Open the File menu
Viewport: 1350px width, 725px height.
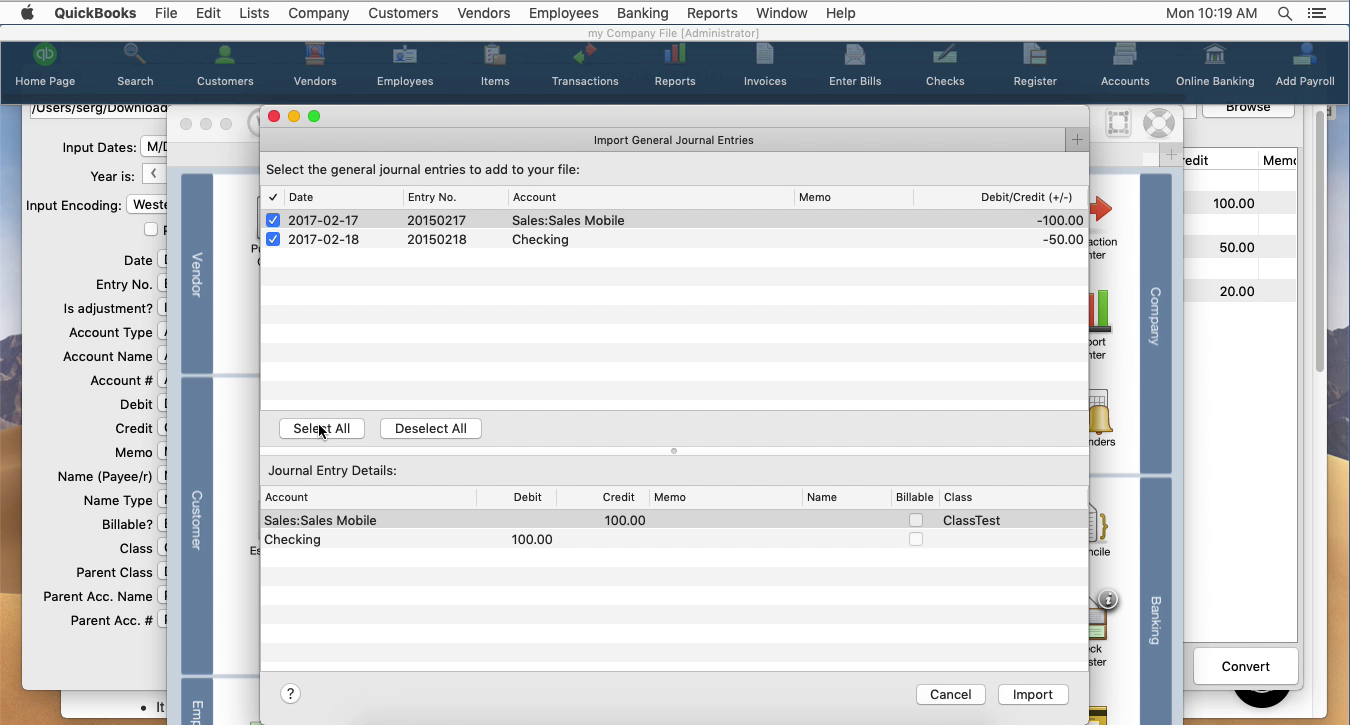[166, 13]
